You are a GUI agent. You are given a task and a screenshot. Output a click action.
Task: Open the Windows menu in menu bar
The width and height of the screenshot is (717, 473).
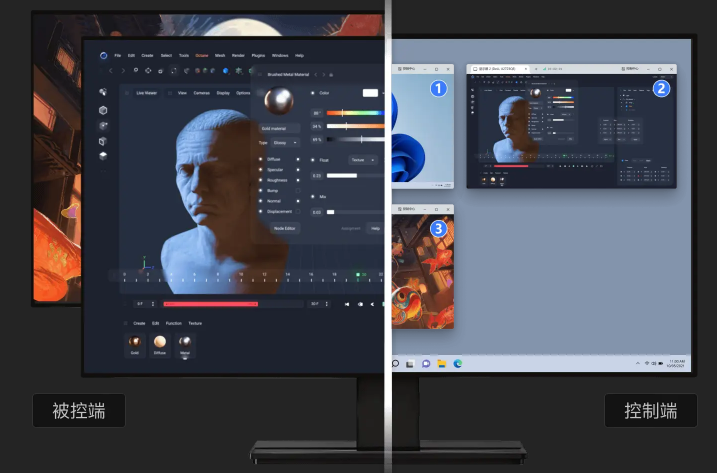(x=280, y=55)
